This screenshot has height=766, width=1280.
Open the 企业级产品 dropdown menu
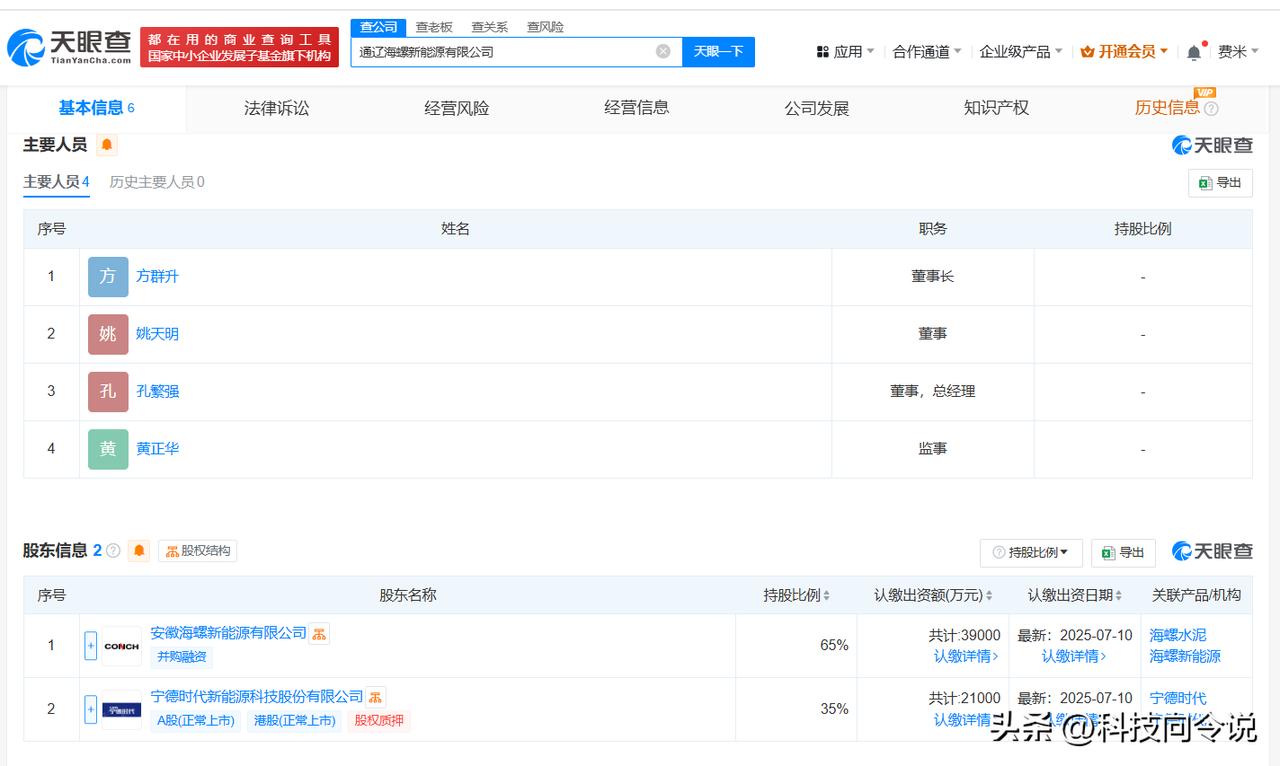(1021, 52)
